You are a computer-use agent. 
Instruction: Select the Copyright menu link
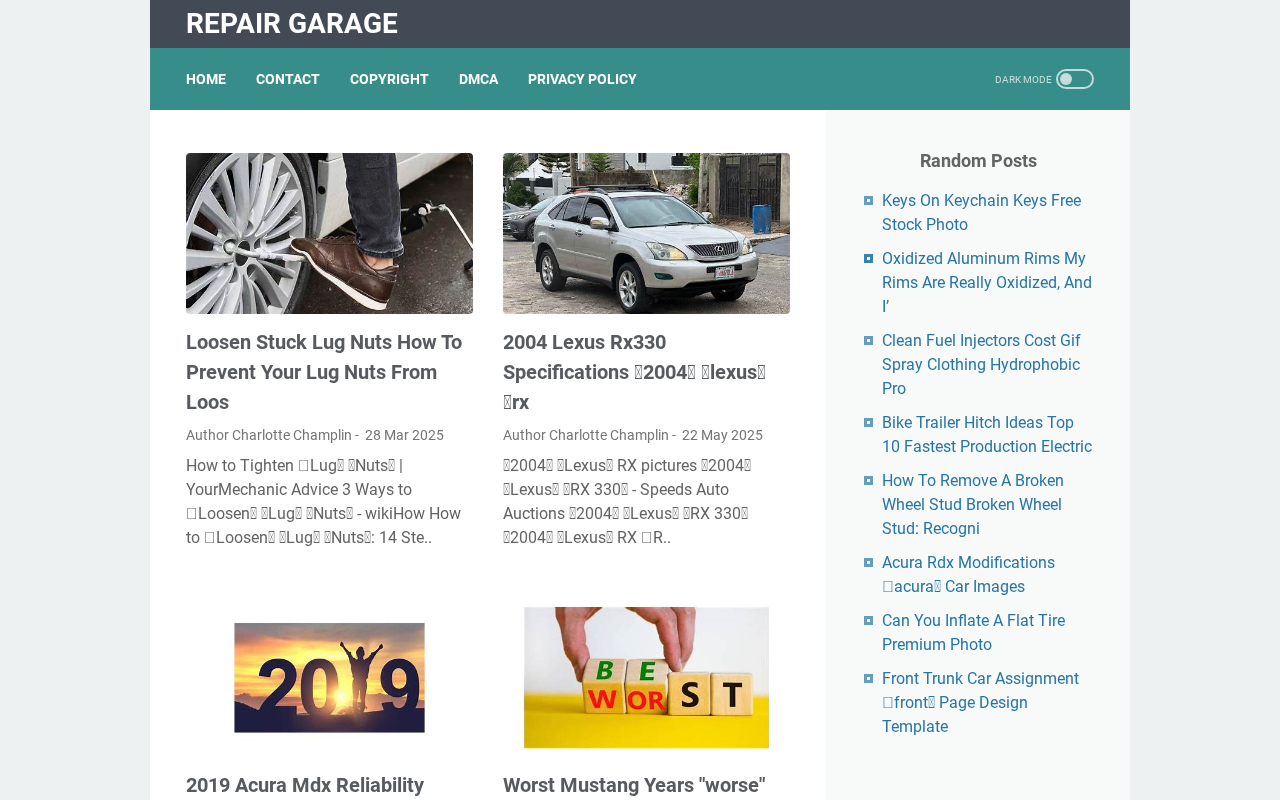tap(389, 79)
